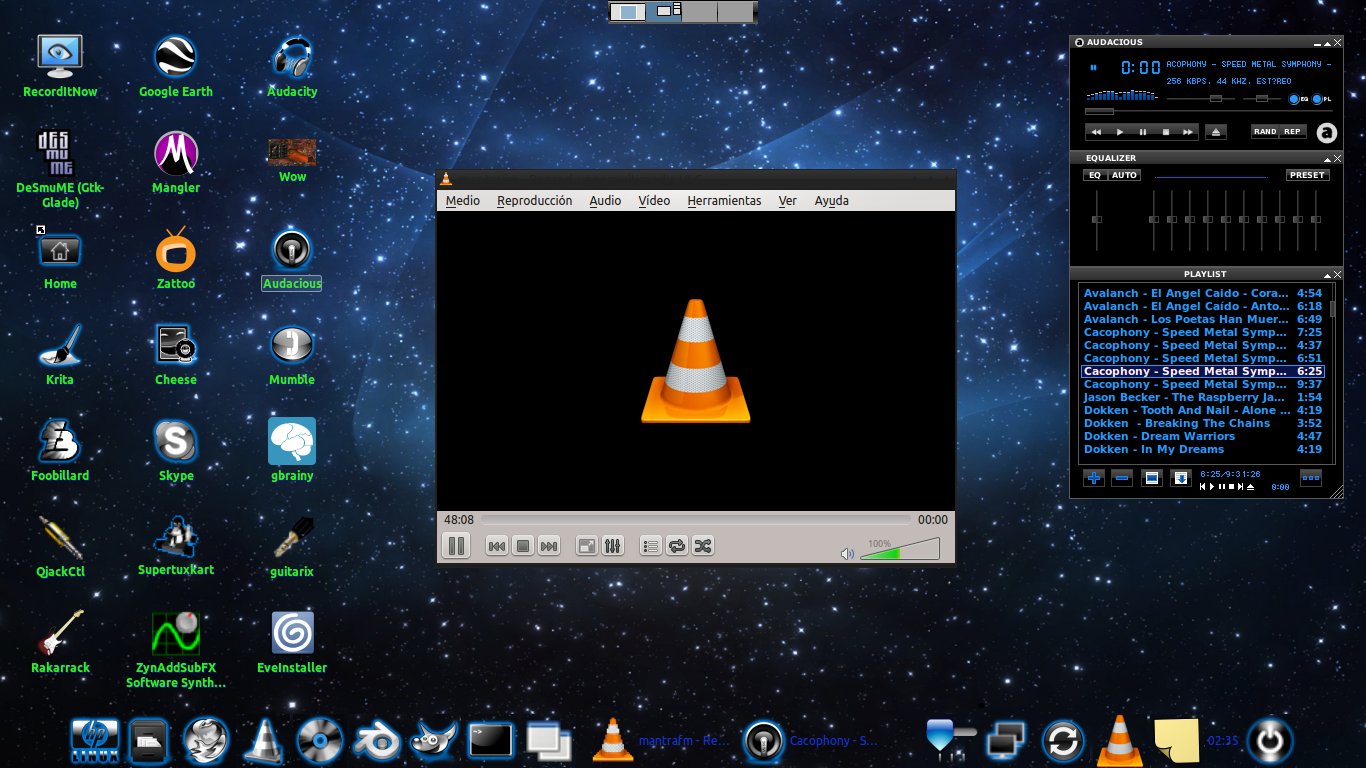Open the Audio menu in VLC
1366x768 pixels.
click(x=605, y=200)
